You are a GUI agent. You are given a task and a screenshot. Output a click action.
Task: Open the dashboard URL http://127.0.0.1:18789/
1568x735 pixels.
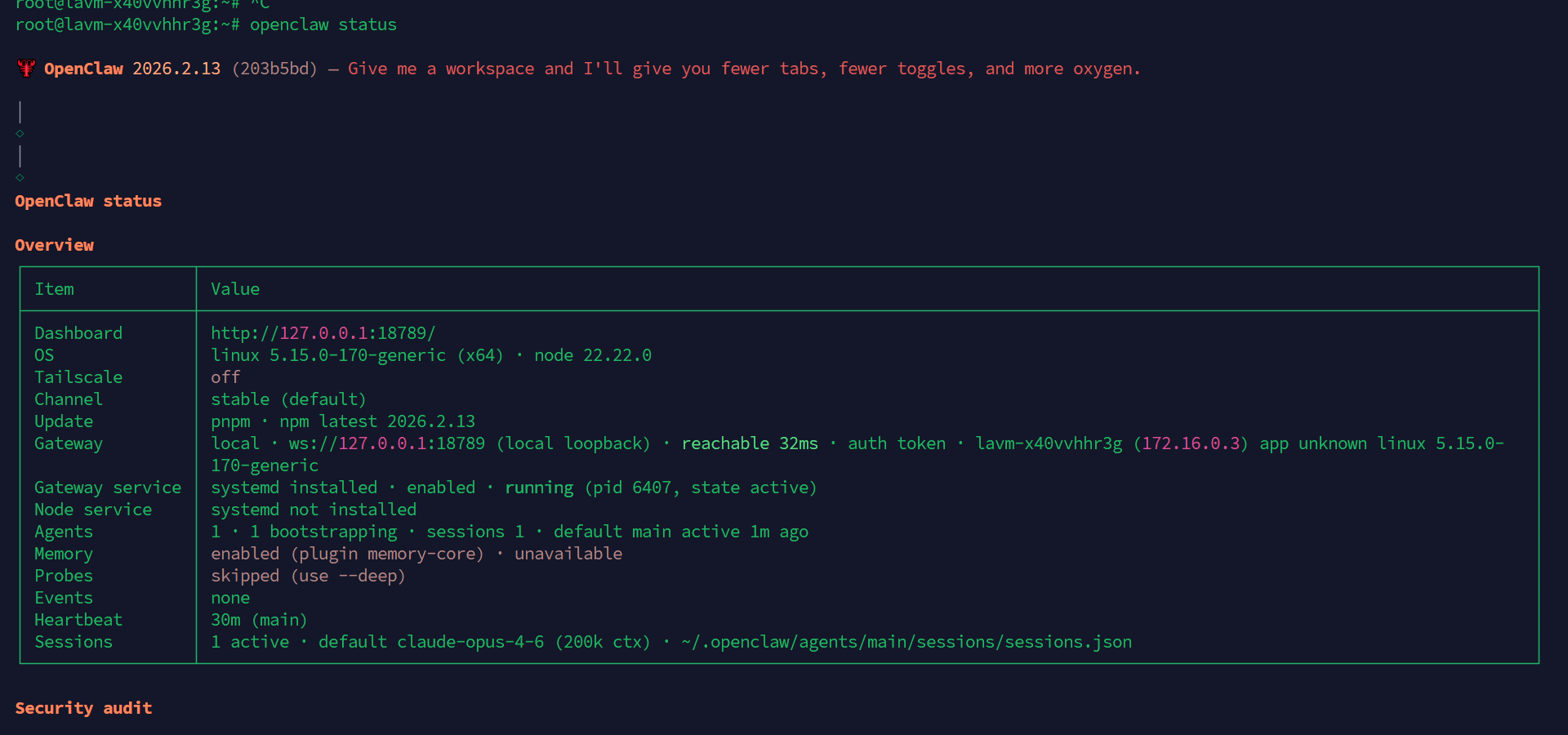point(323,333)
